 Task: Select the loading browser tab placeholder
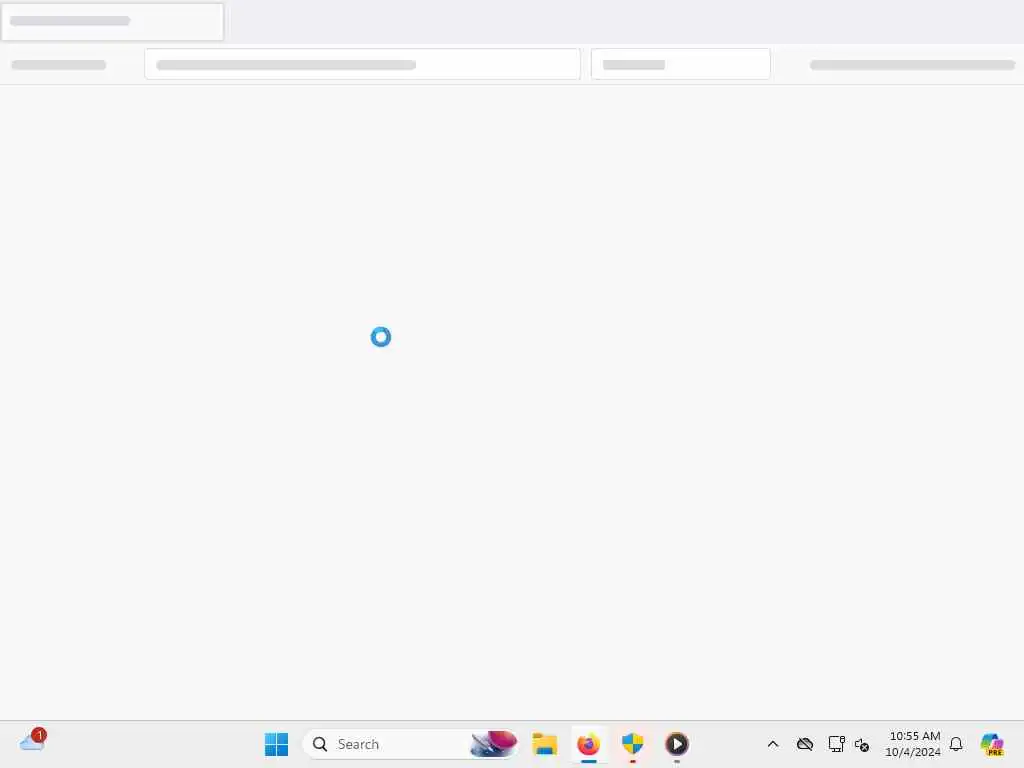(x=112, y=22)
